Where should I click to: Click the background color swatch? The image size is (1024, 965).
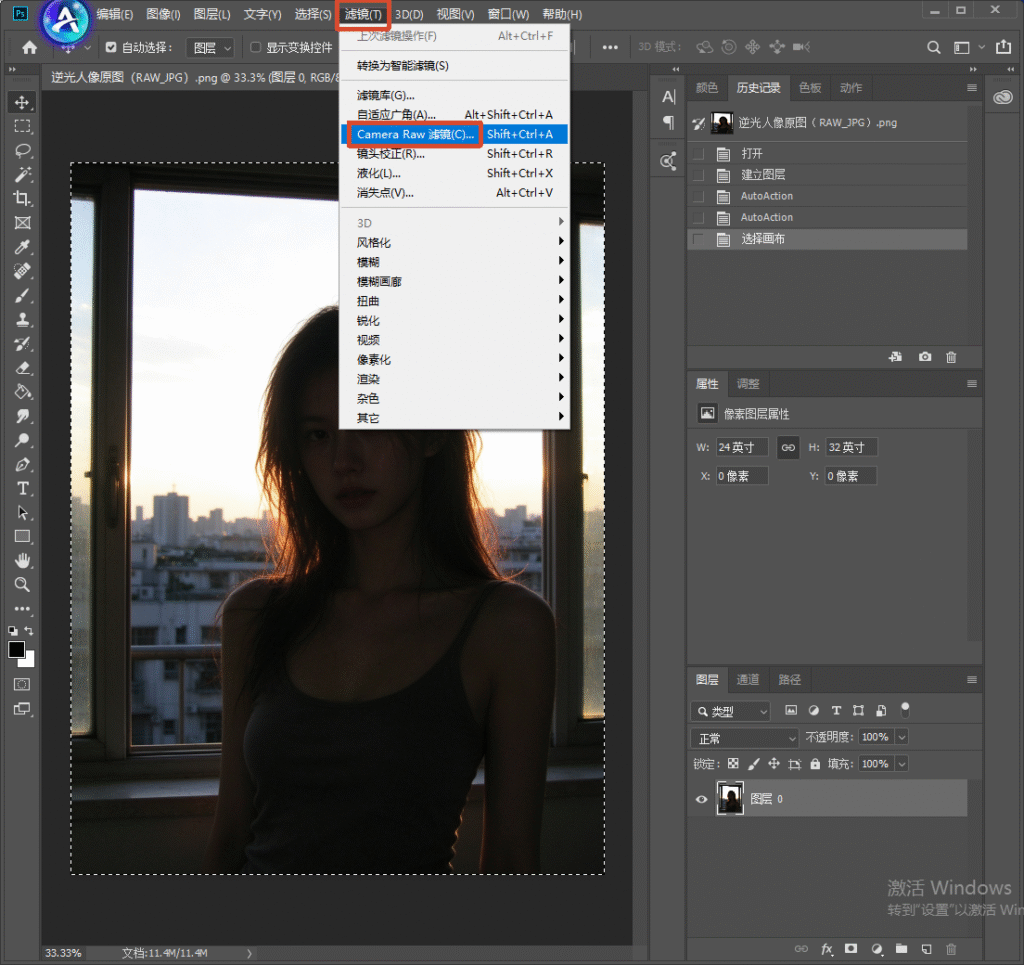[x=29, y=661]
